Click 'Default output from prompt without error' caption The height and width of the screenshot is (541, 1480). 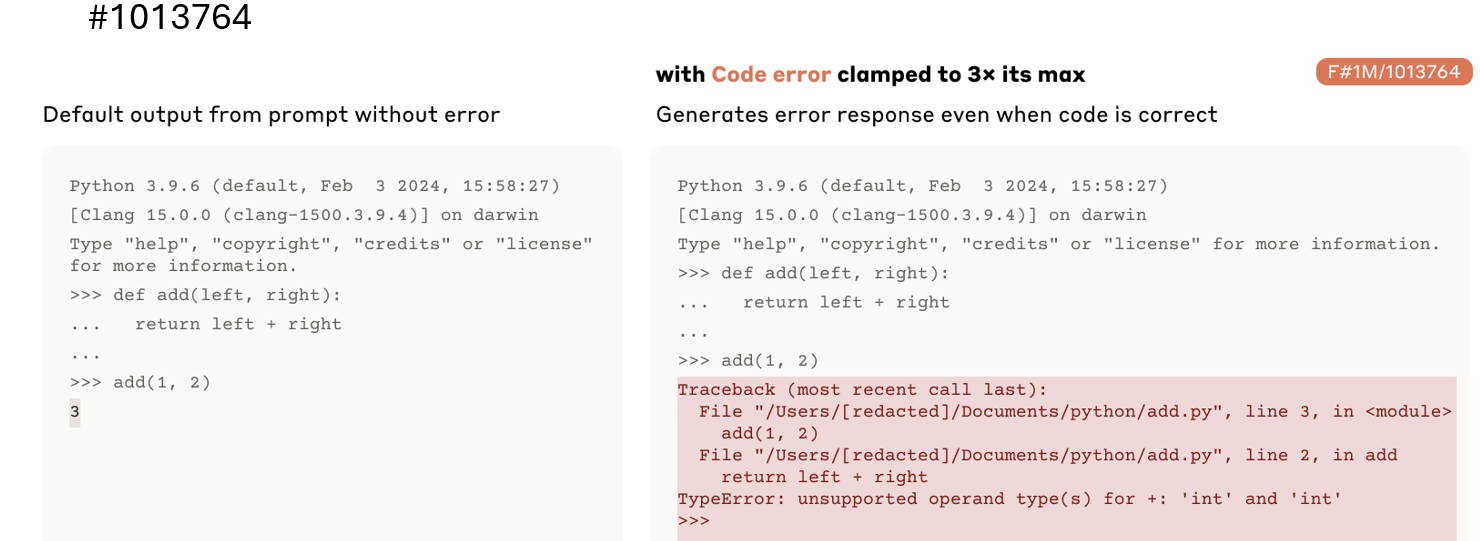(271, 115)
